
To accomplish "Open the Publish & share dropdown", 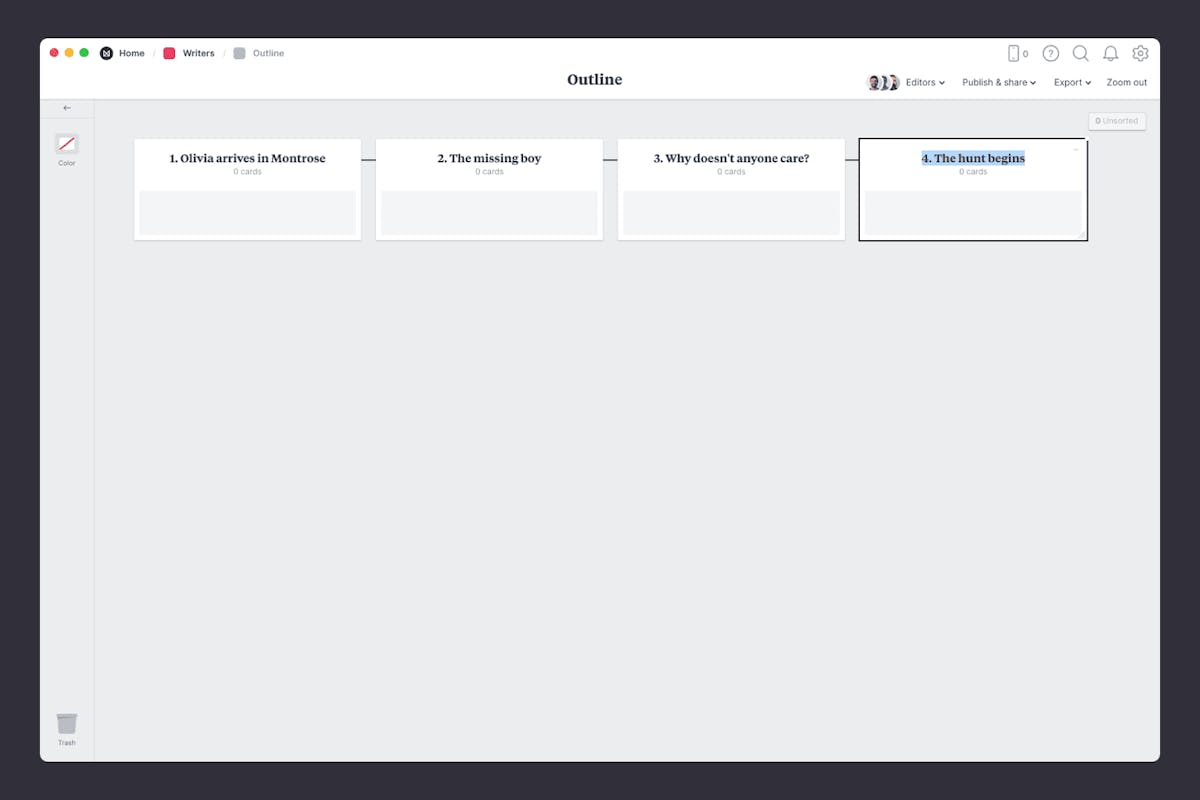I will point(998,82).
